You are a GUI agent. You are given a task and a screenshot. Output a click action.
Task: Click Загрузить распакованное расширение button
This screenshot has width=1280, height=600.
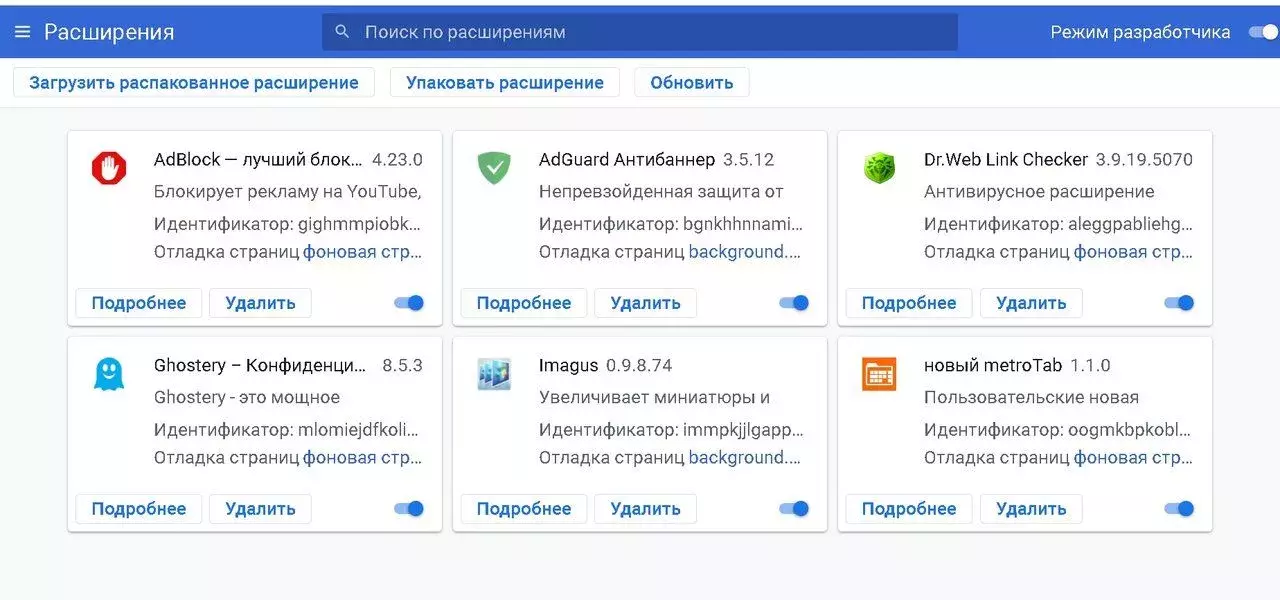pos(194,83)
